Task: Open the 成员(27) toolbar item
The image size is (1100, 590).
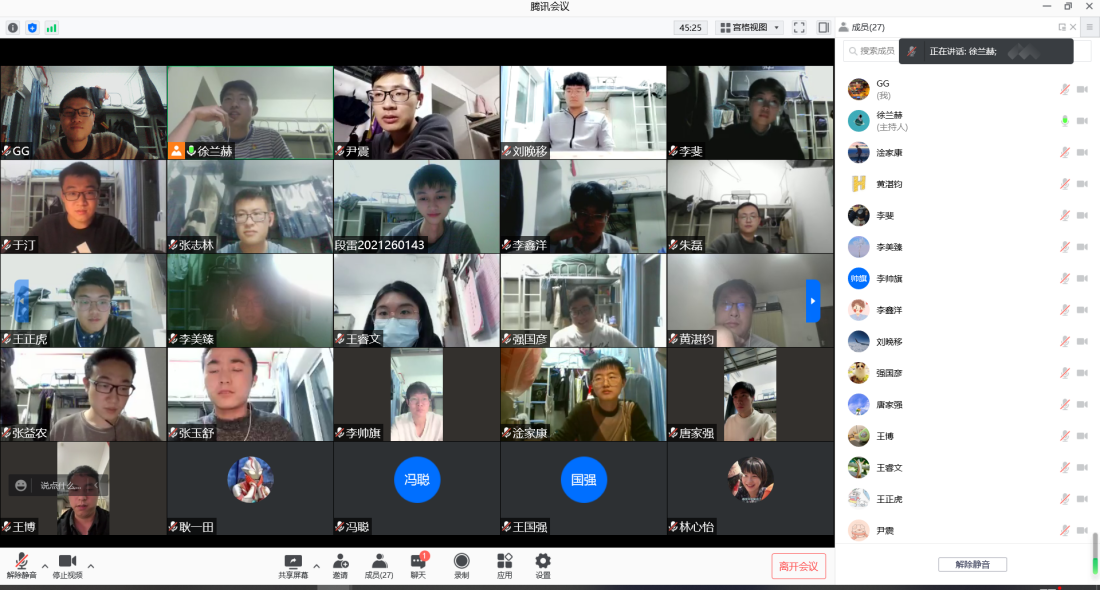Action: 379,566
